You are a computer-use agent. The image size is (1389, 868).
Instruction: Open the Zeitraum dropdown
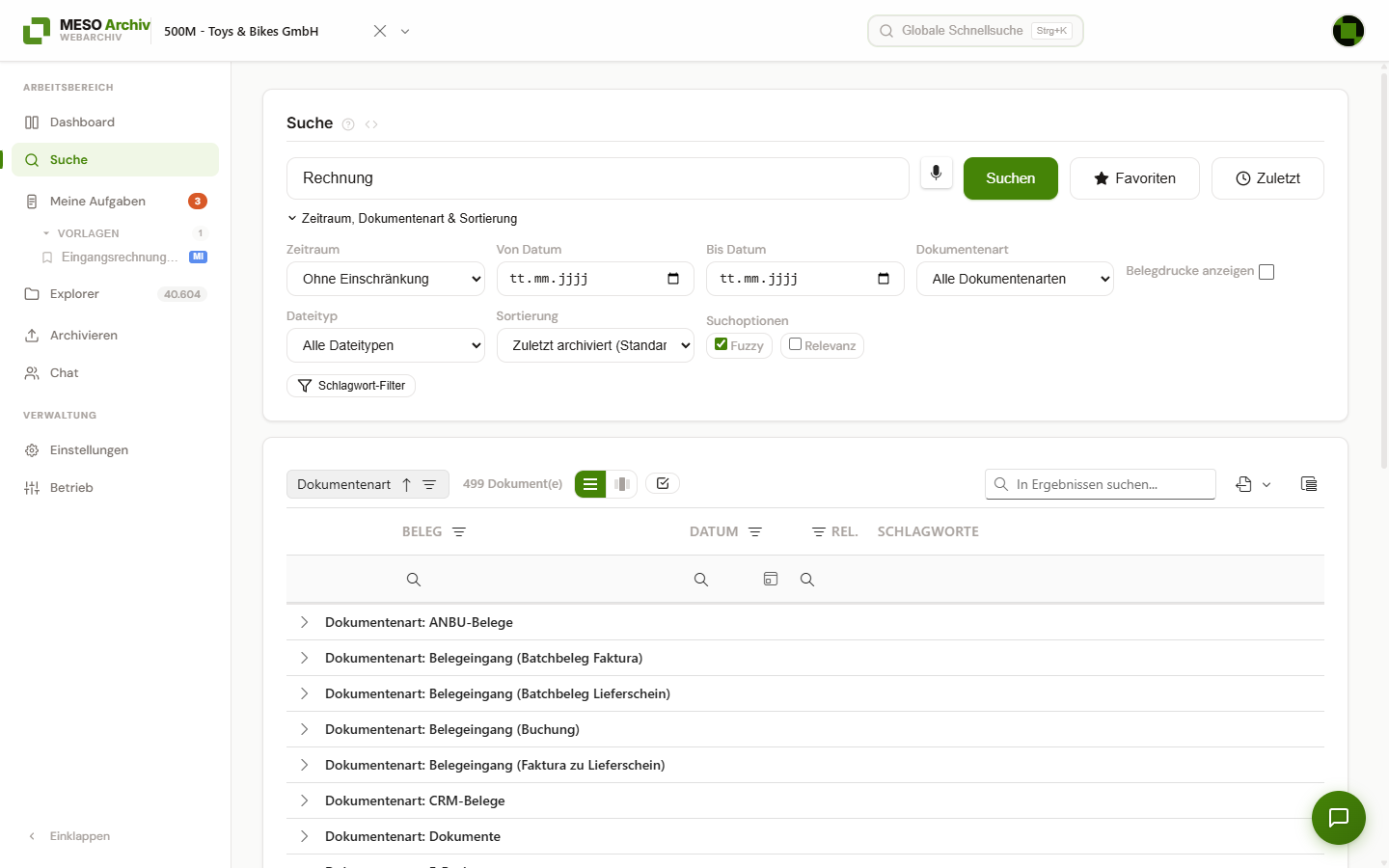(386, 279)
